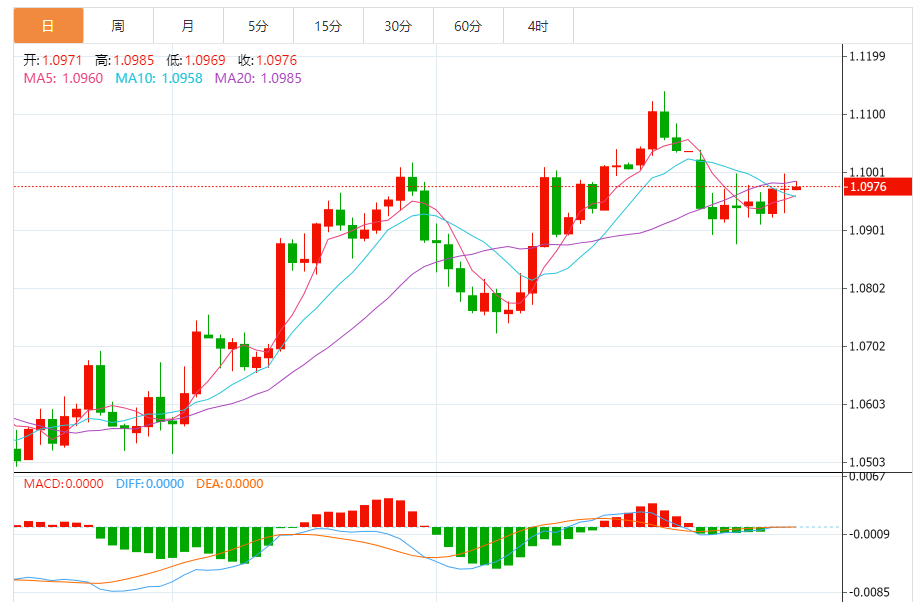Click the 1.0603 price axis label
Image resolution: width=917 pixels, height=602 pixels.
[x=867, y=404]
